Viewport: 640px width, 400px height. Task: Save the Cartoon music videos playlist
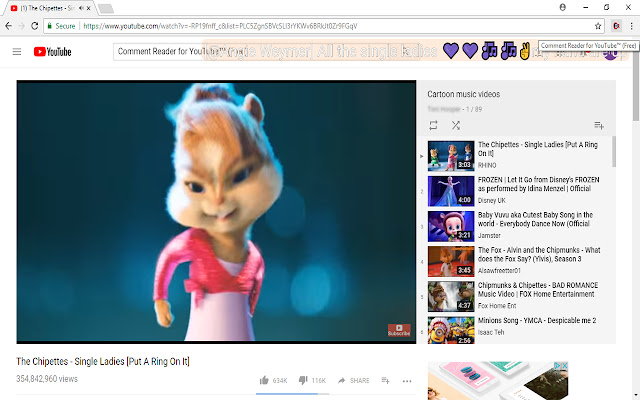(x=599, y=125)
